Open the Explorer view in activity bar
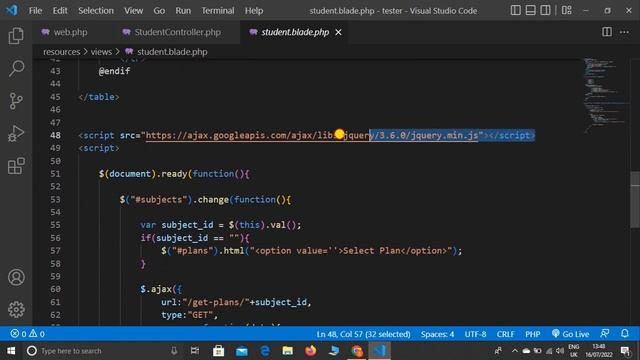This screenshot has height=360, width=640. tap(16, 36)
